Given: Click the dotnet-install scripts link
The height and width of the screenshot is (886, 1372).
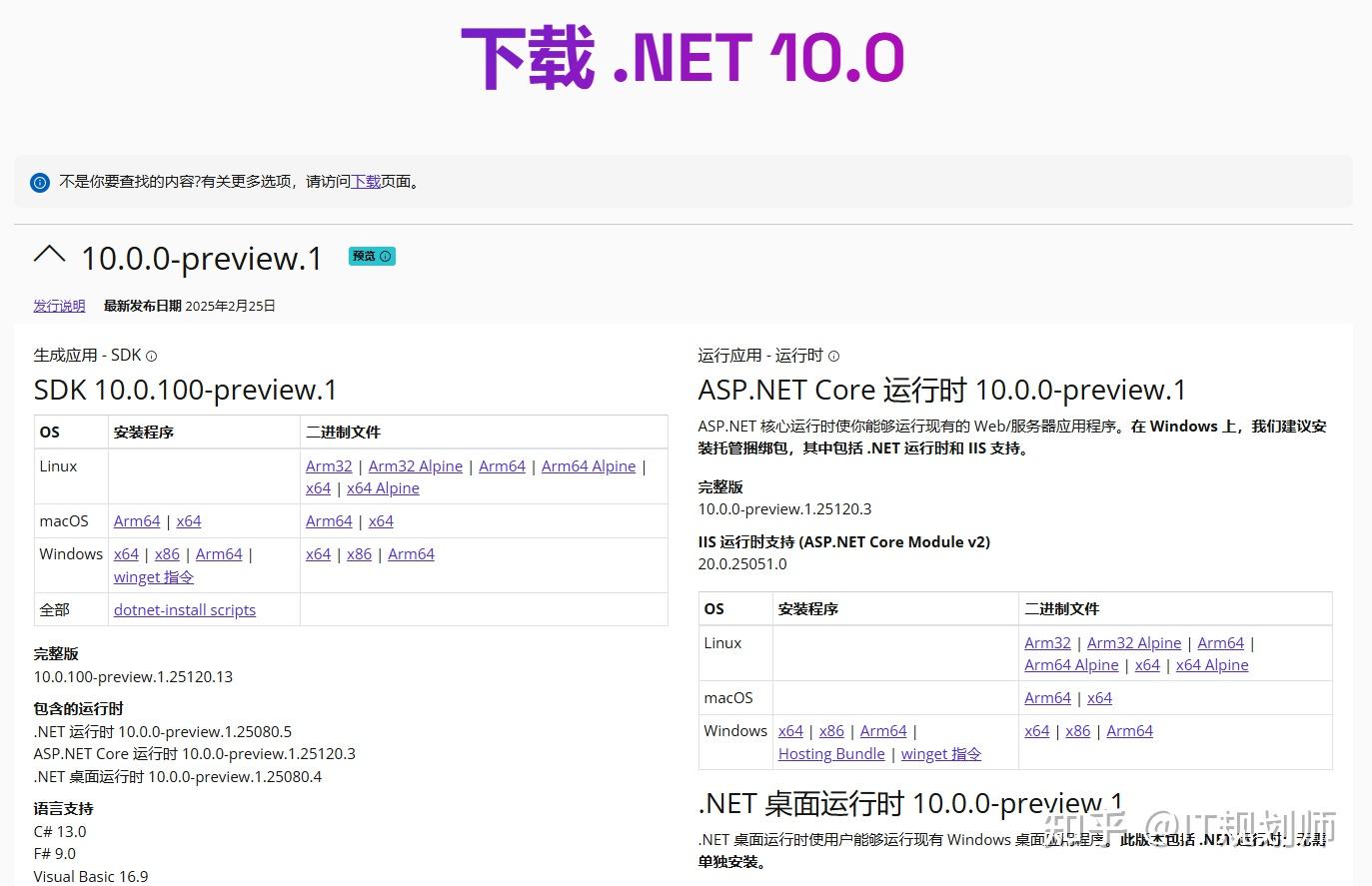Looking at the screenshot, I should 185,609.
